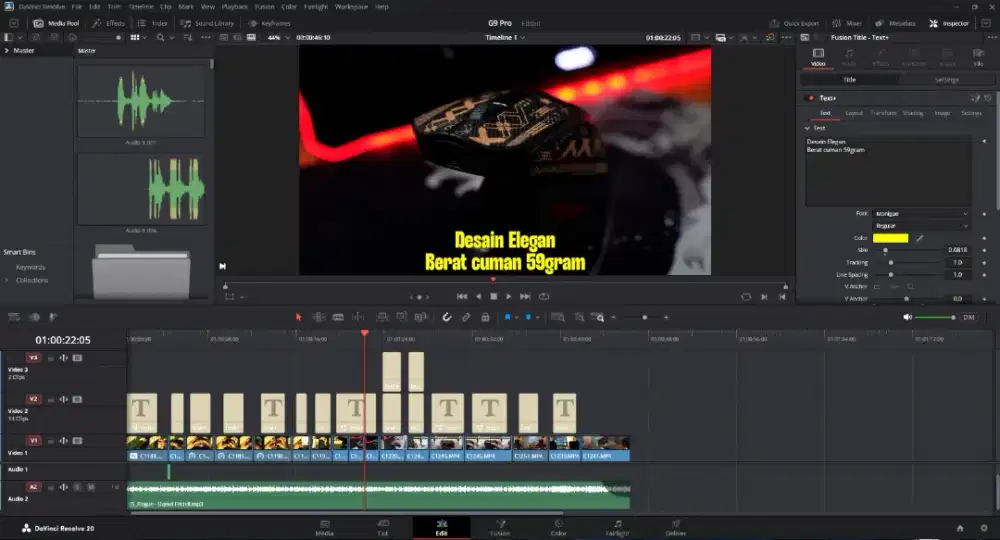Open the Timeline 1 name dropdown
1000x540 pixels.
[505, 38]
